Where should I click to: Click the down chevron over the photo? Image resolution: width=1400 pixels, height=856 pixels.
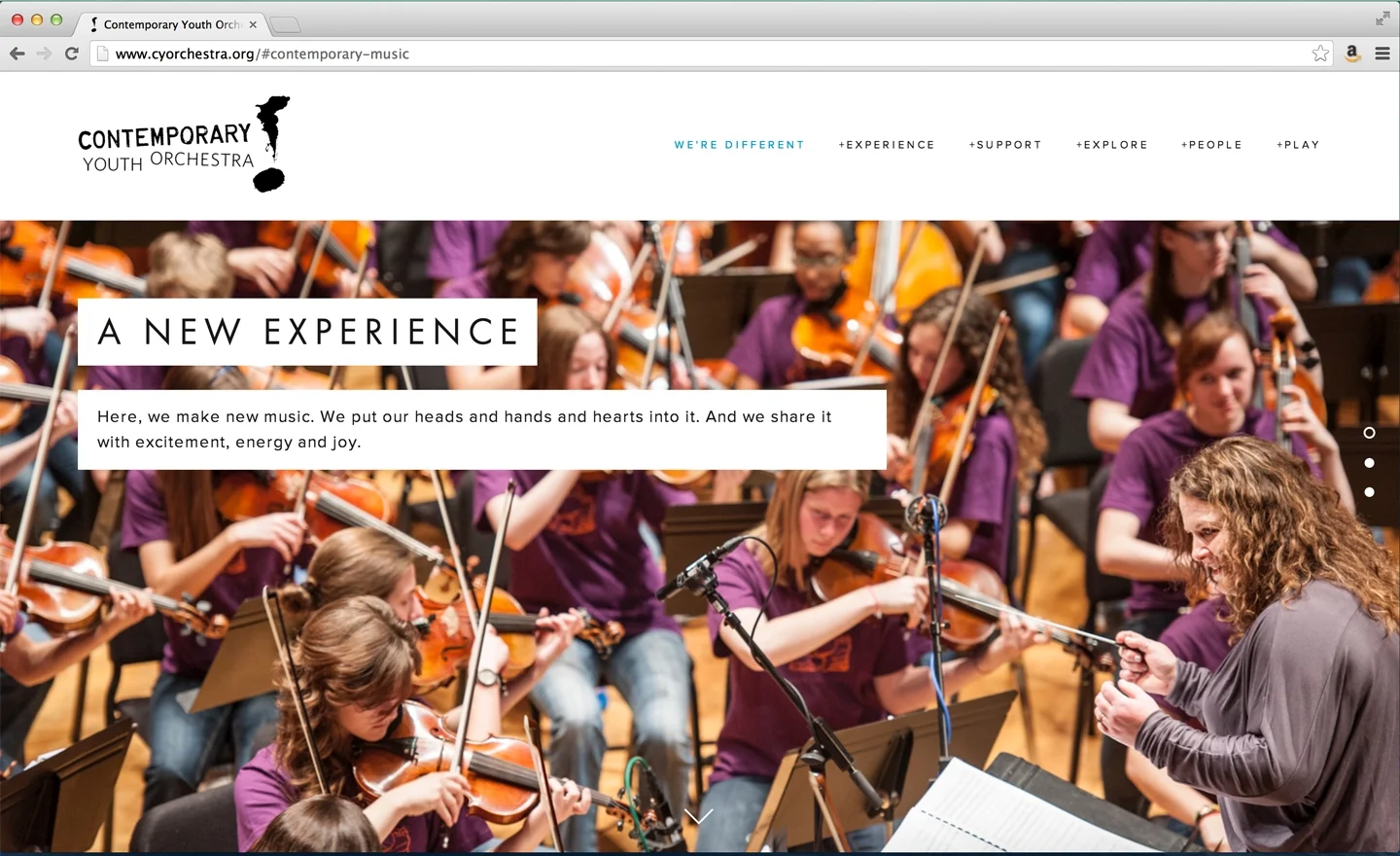click(698, 816)
